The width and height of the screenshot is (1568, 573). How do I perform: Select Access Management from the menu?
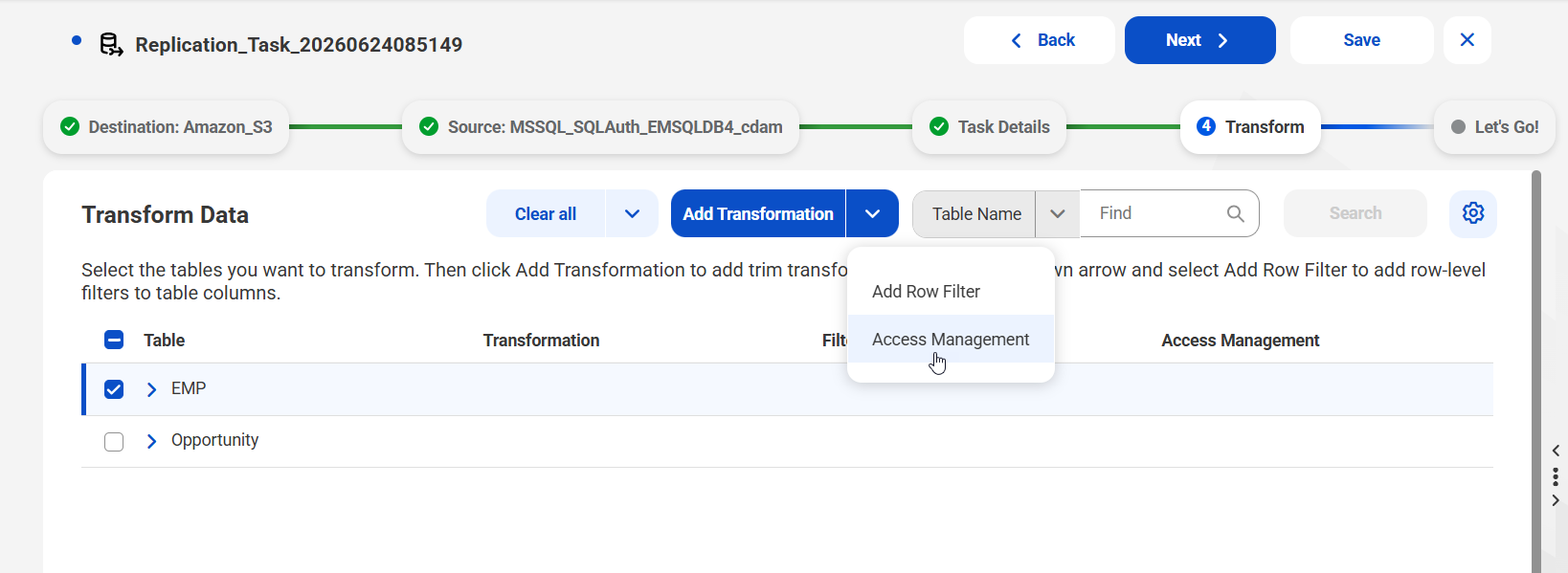click(951, 340)
